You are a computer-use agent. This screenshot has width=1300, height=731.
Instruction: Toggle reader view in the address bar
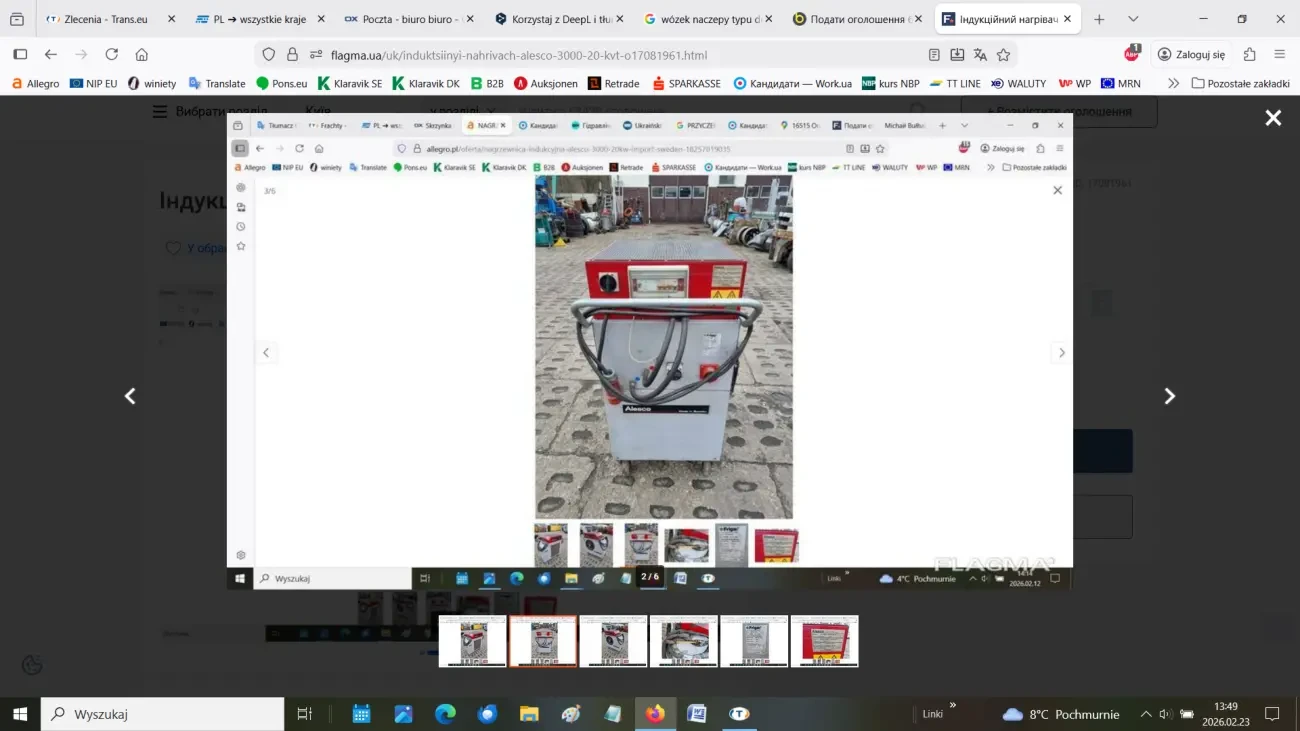934,55
